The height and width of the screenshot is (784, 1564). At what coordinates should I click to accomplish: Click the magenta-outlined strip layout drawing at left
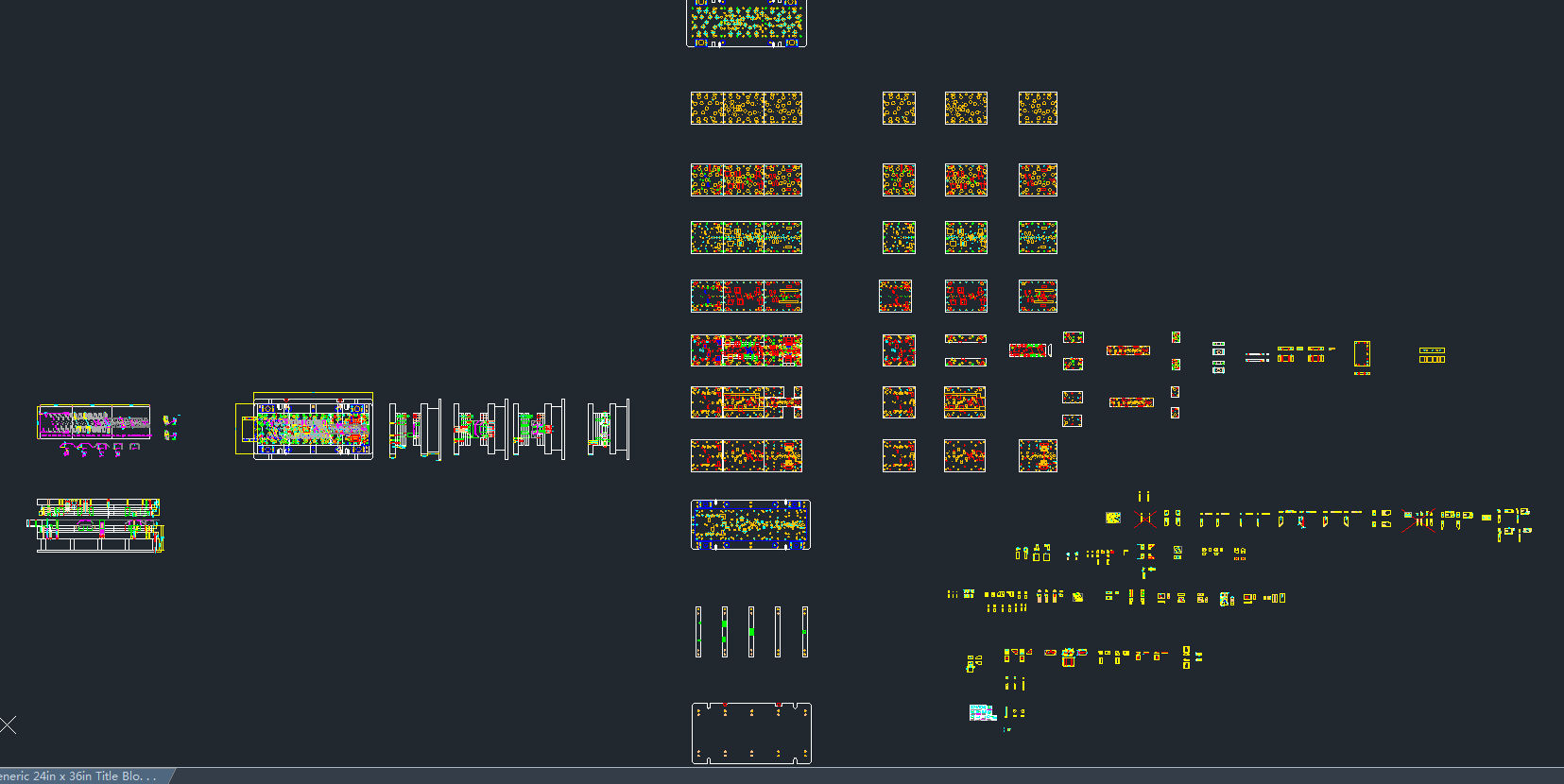tap(94, 422)
